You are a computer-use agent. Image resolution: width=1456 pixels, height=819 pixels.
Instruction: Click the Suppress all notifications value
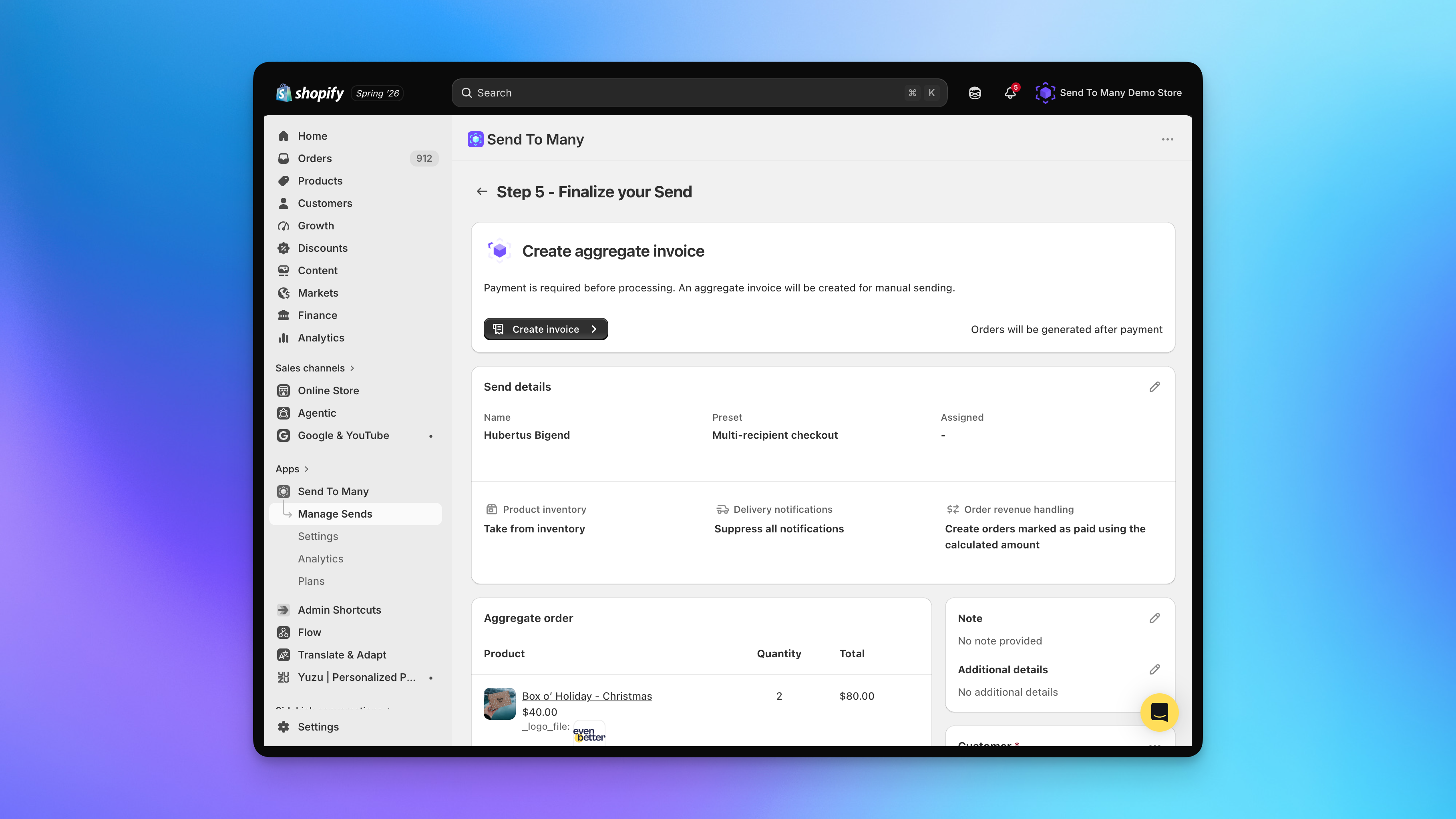coord(779,529)
